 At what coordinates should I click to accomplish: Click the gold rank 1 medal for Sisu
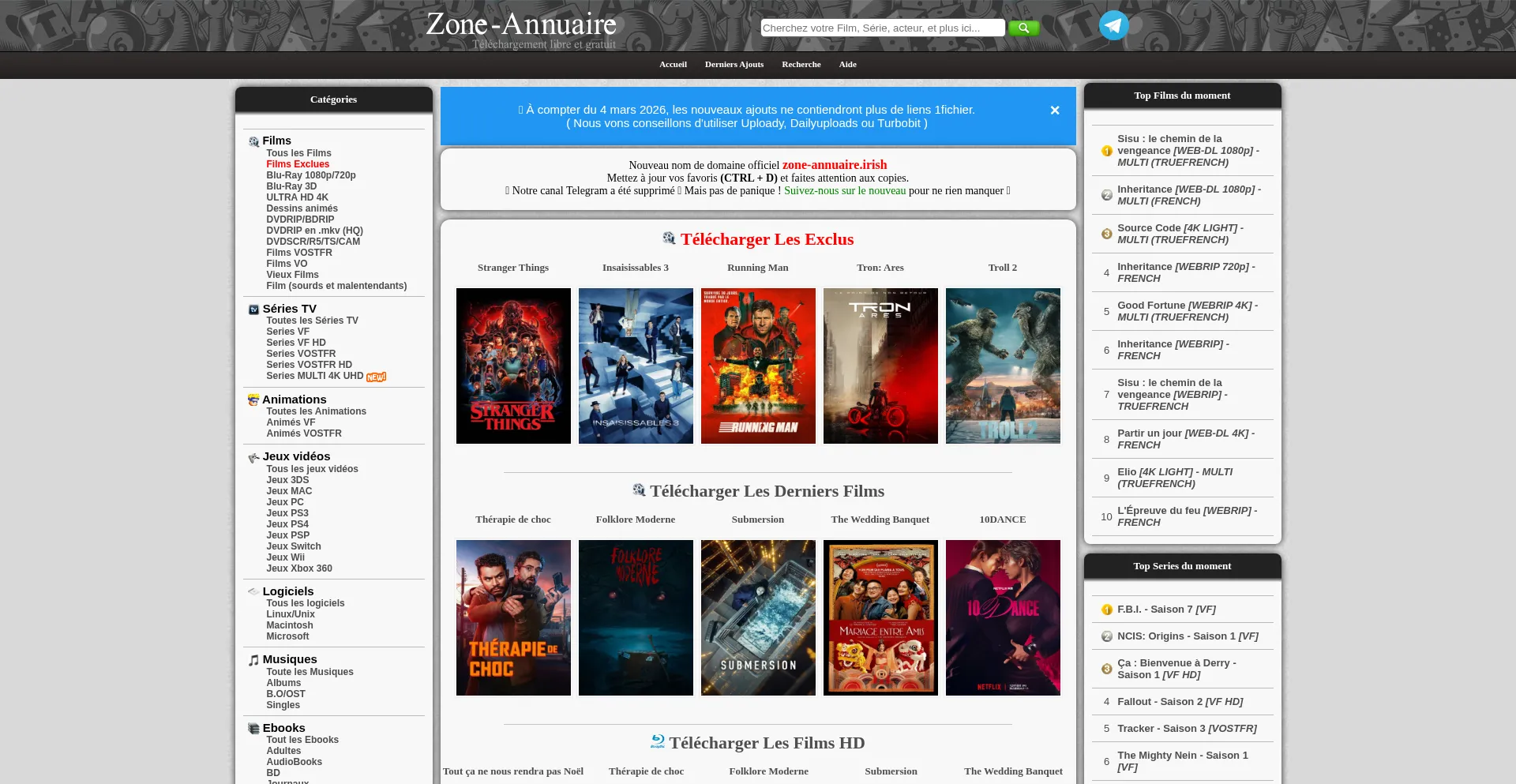click(x=1107, y=151)
